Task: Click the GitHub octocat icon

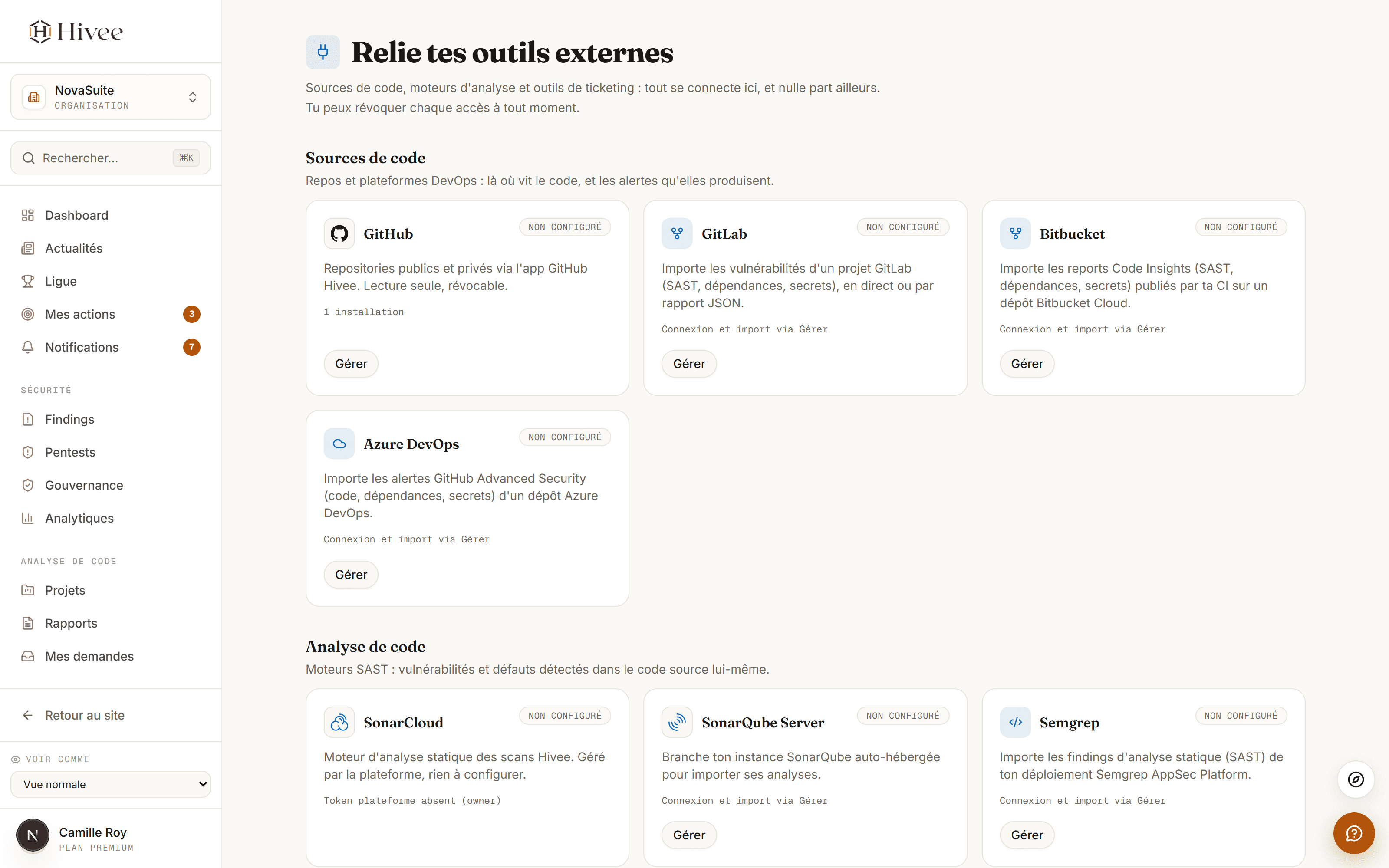Action: pyautogui.click(x=339, y=233)
